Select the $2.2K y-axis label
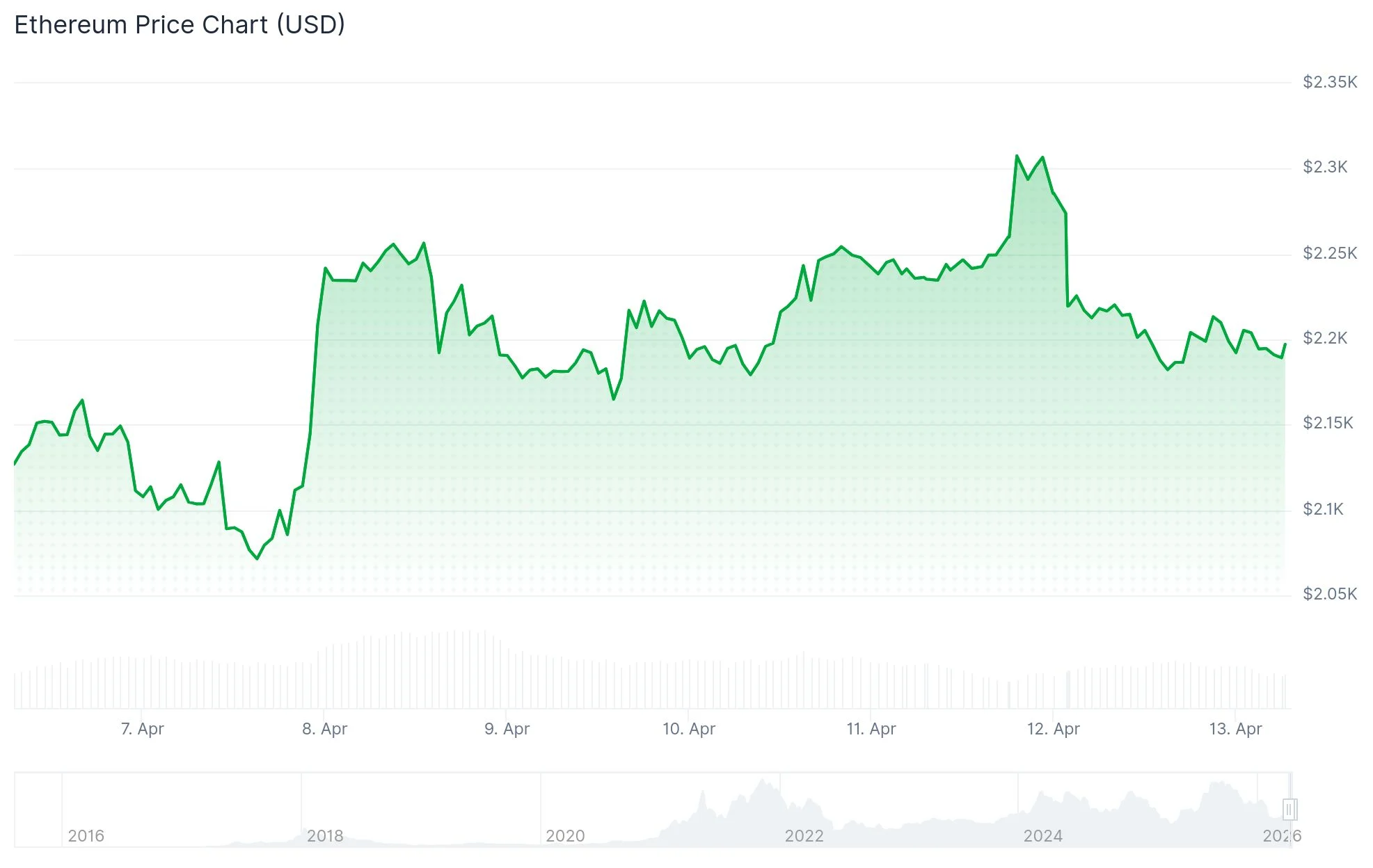Screen dimensions: 1373x868 pyautogui.click(x=1325, y=338)
